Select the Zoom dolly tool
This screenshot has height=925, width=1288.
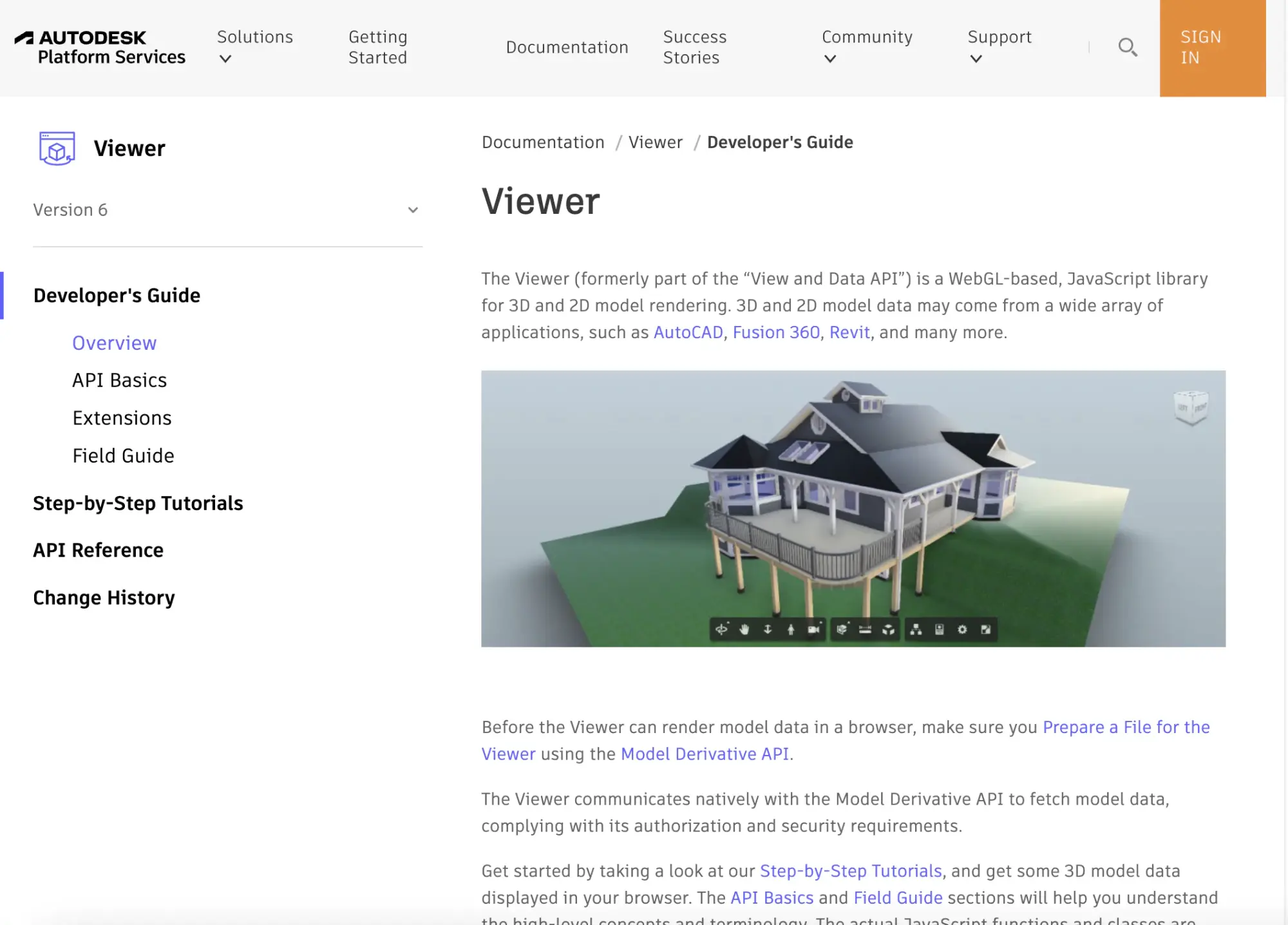point(768,629)
